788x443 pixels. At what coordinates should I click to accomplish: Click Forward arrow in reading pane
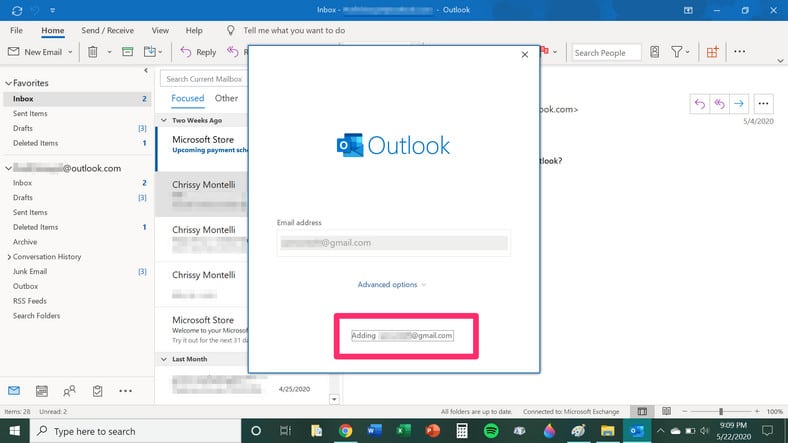point(739,104)
